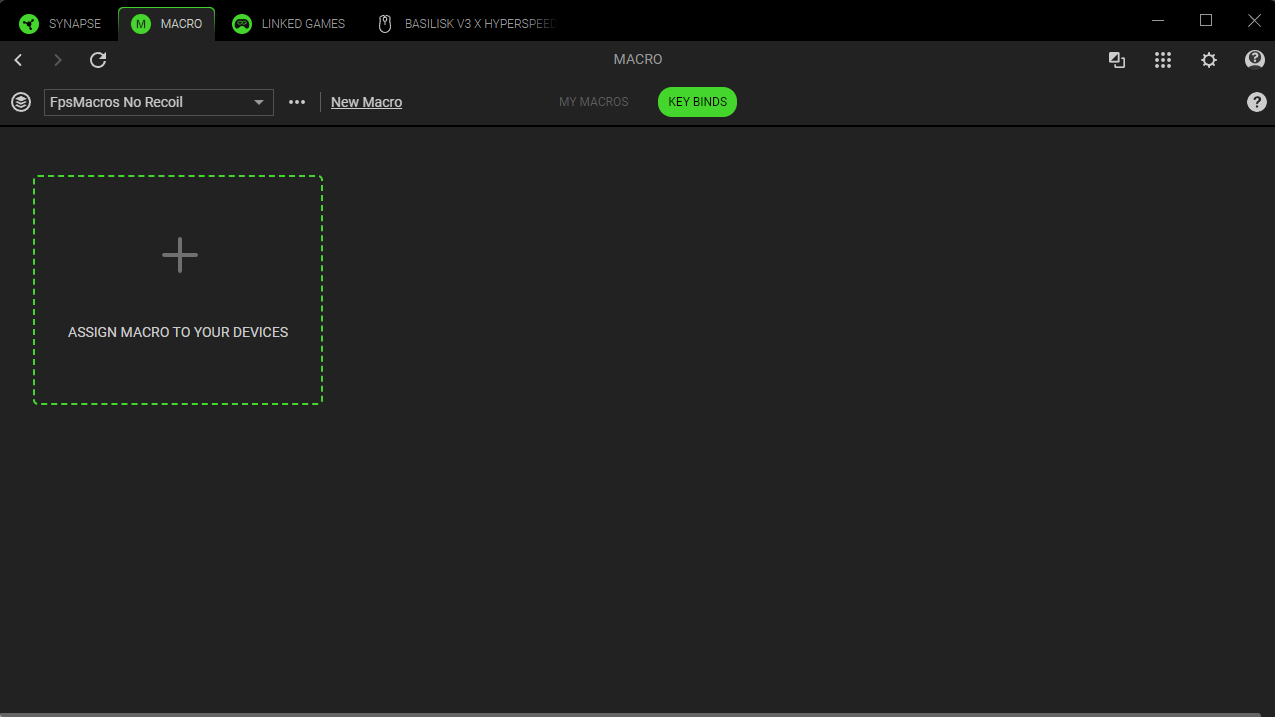
Task: Click Assign Macro To Your Devices tile
Action: coord(178,290)
